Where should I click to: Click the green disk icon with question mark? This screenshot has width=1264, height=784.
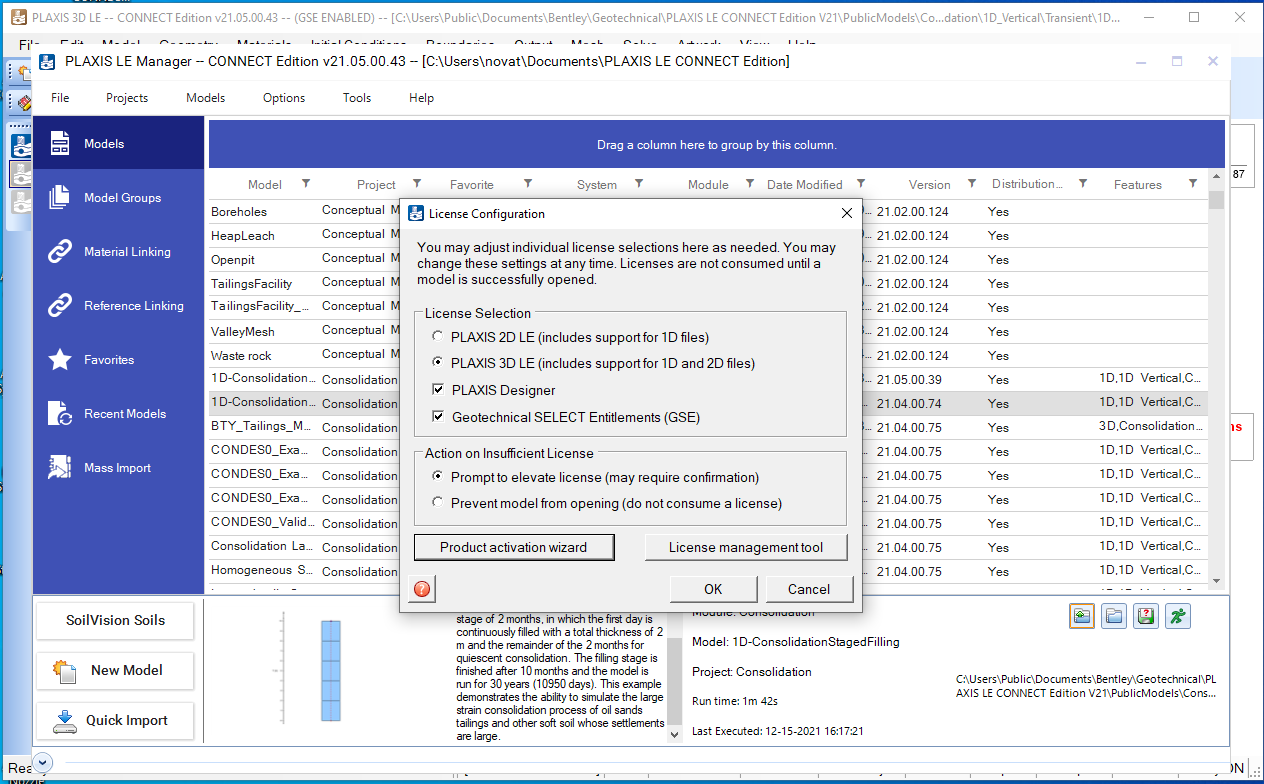(1146, 616)
